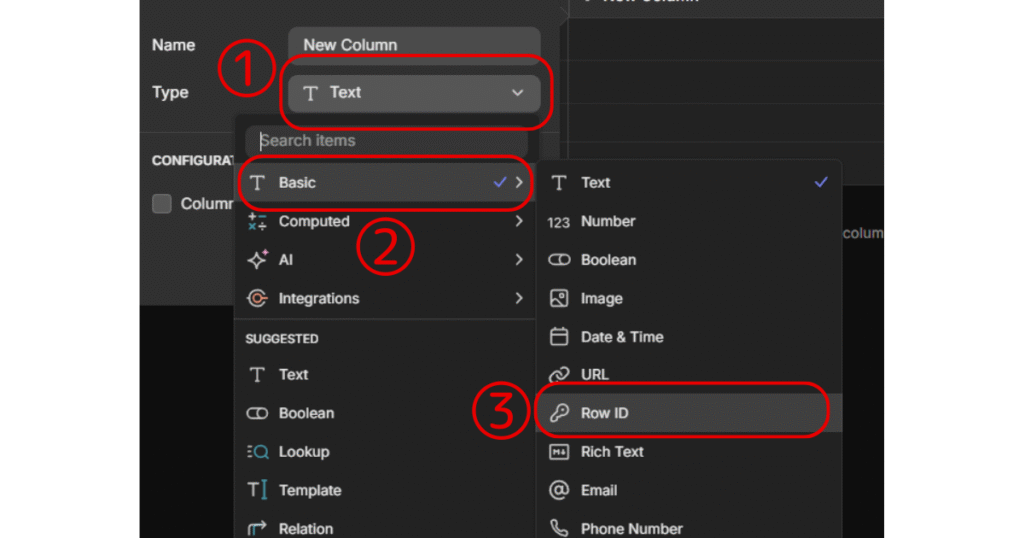Screen dimensions: 1024x538
Task: Click the suggested Relation arrow icon
Action: point(257,529)
